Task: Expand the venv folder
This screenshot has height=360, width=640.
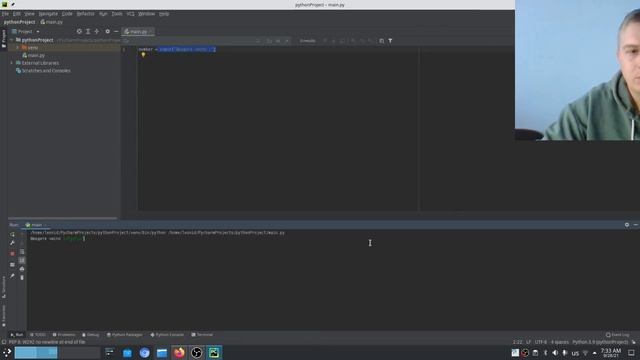Action: tap(18, 48)
